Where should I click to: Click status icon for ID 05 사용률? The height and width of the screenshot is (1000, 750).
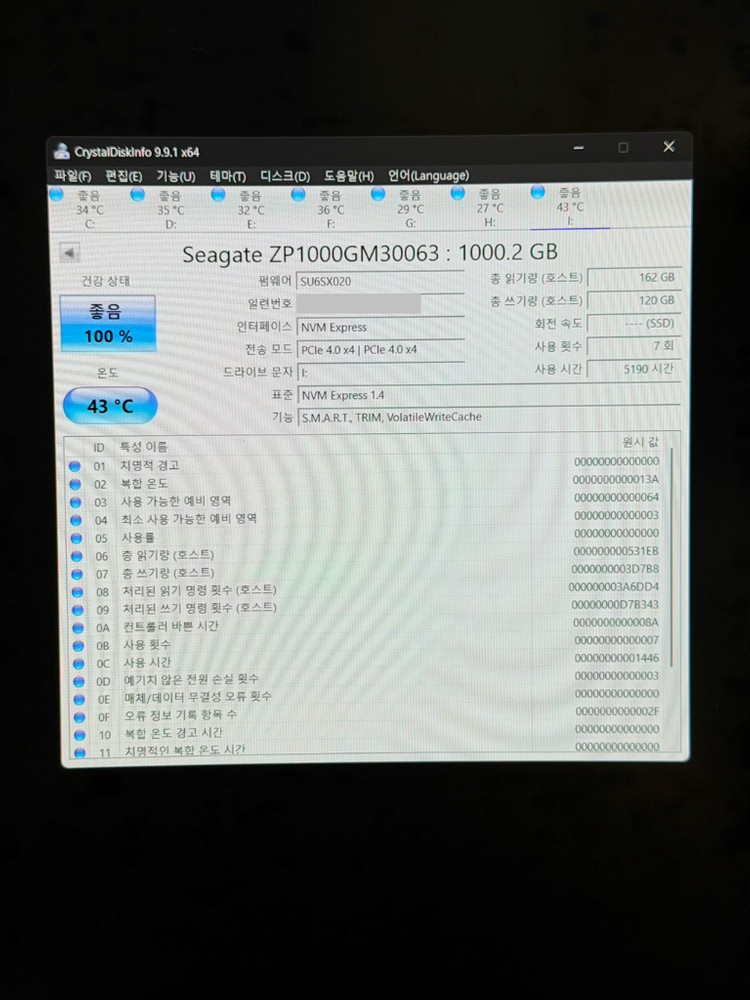pyautogui.click(x=76, y=538)
